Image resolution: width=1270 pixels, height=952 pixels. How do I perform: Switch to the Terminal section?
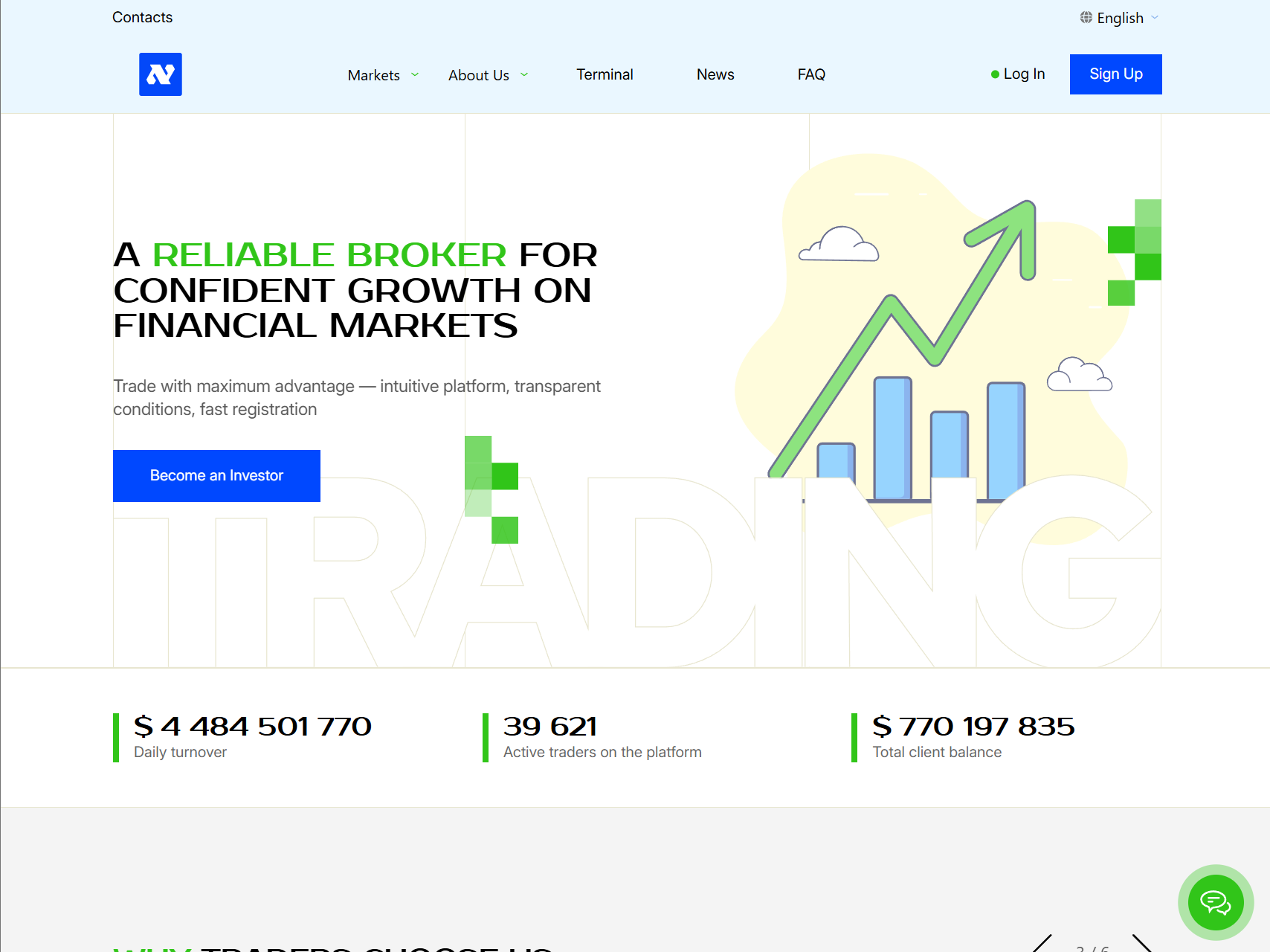[x=605, y=74]
